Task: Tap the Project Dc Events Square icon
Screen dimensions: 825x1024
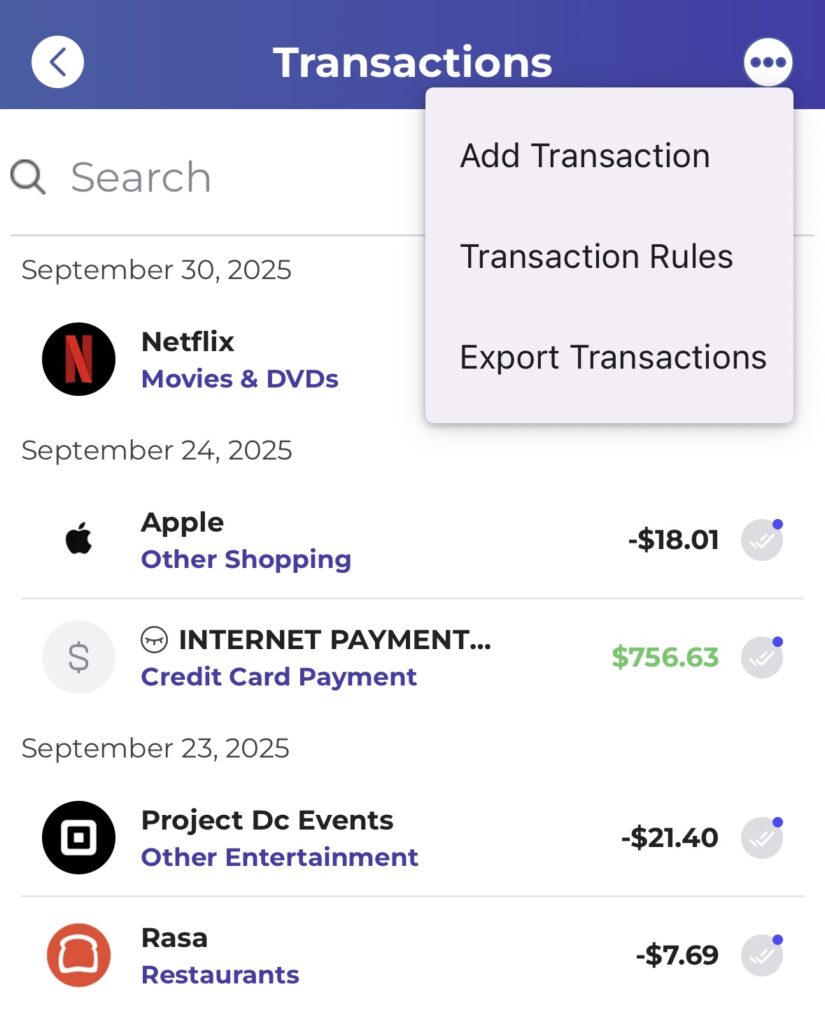Action: [79, 838]
